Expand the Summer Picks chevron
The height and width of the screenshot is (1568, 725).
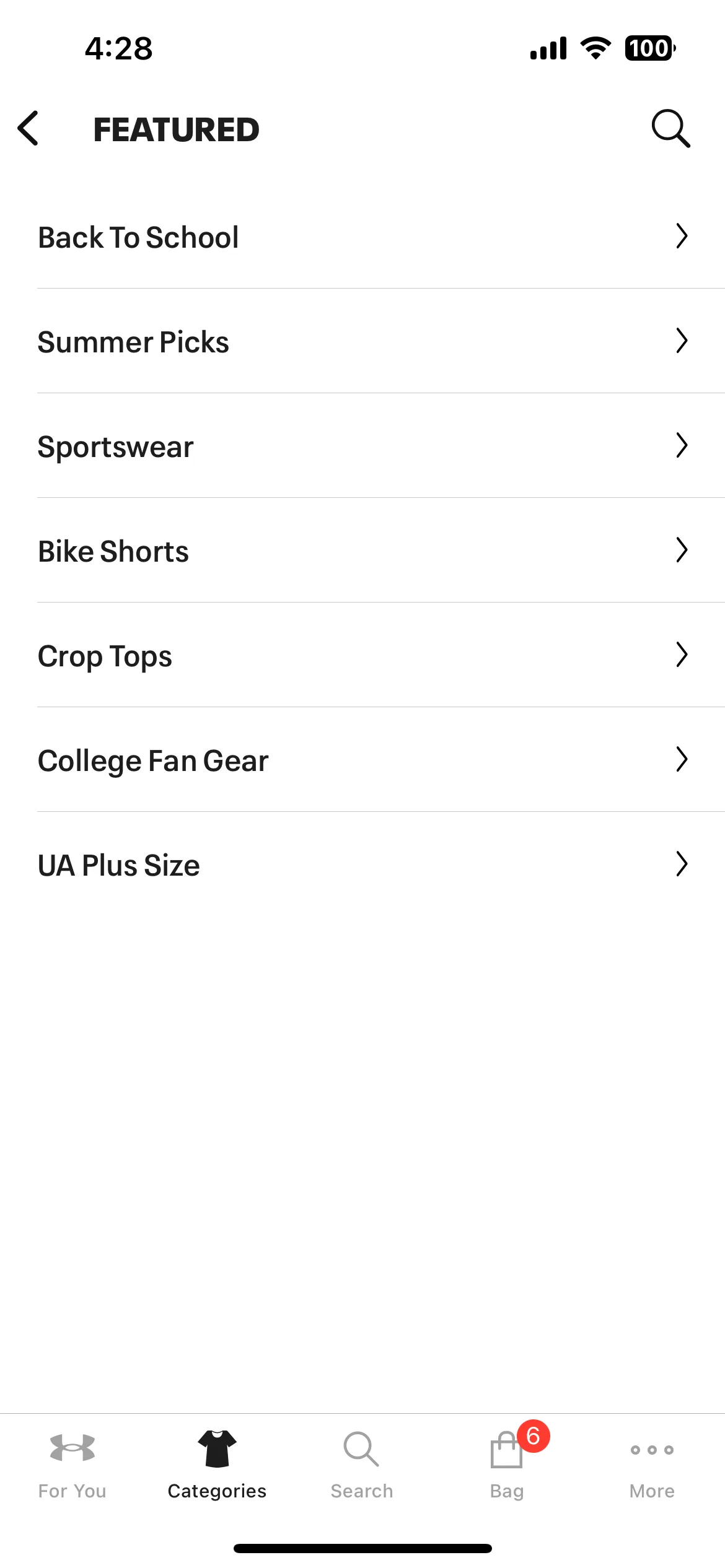pos(682,341)
